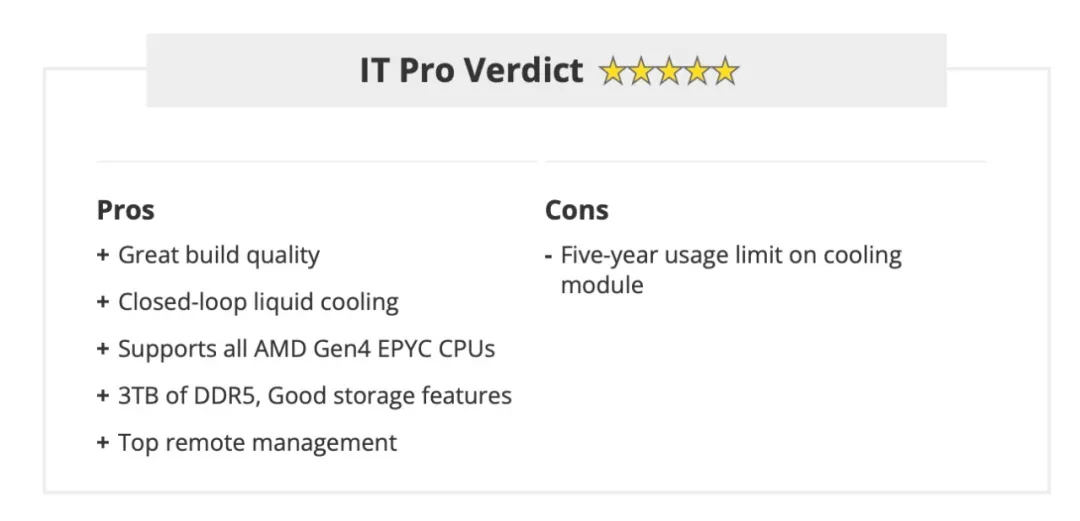Click the plus beside Great build quality
1080x521 pixels.
103,255
